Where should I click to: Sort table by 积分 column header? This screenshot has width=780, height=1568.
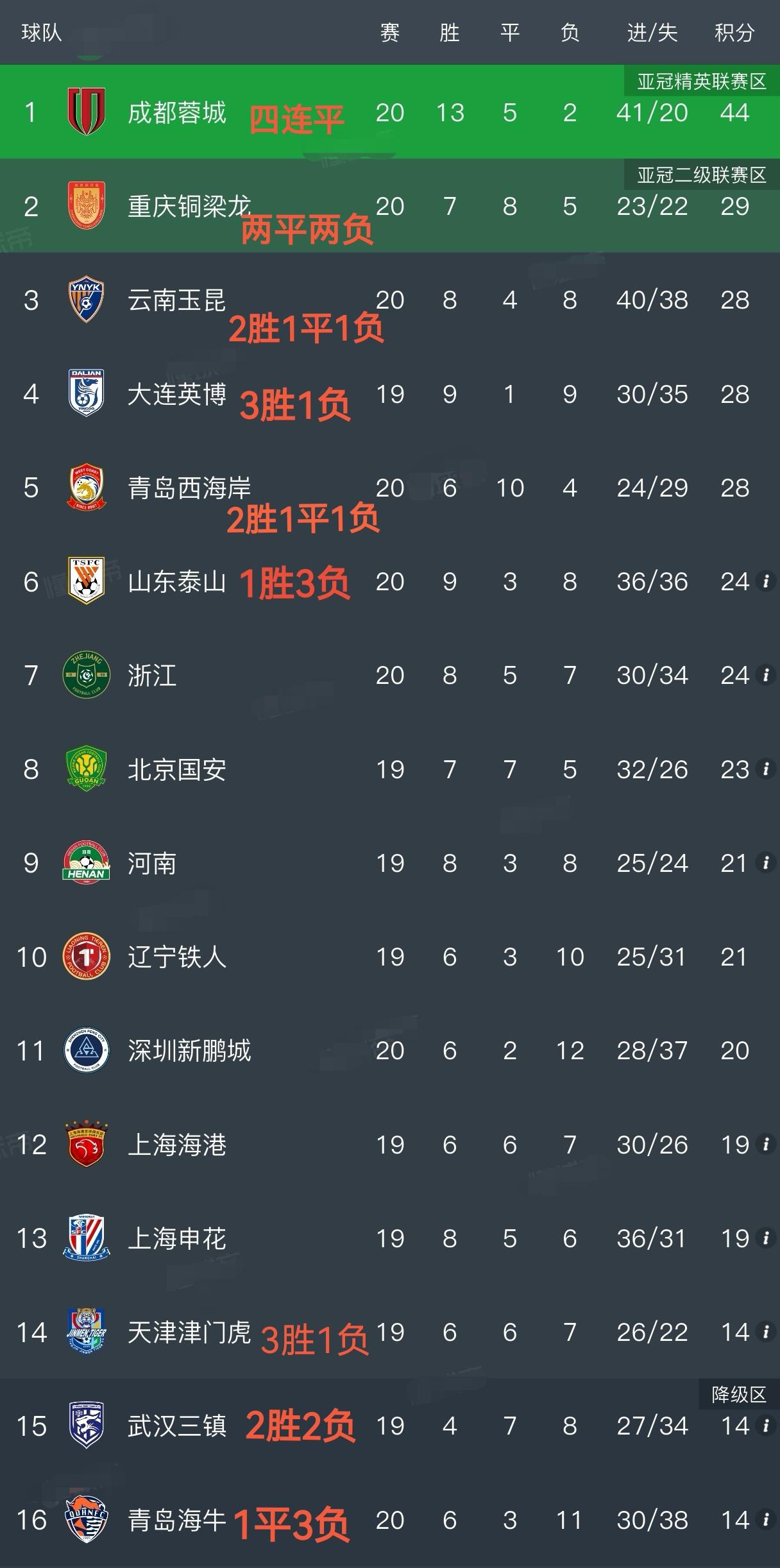(734, 32)
